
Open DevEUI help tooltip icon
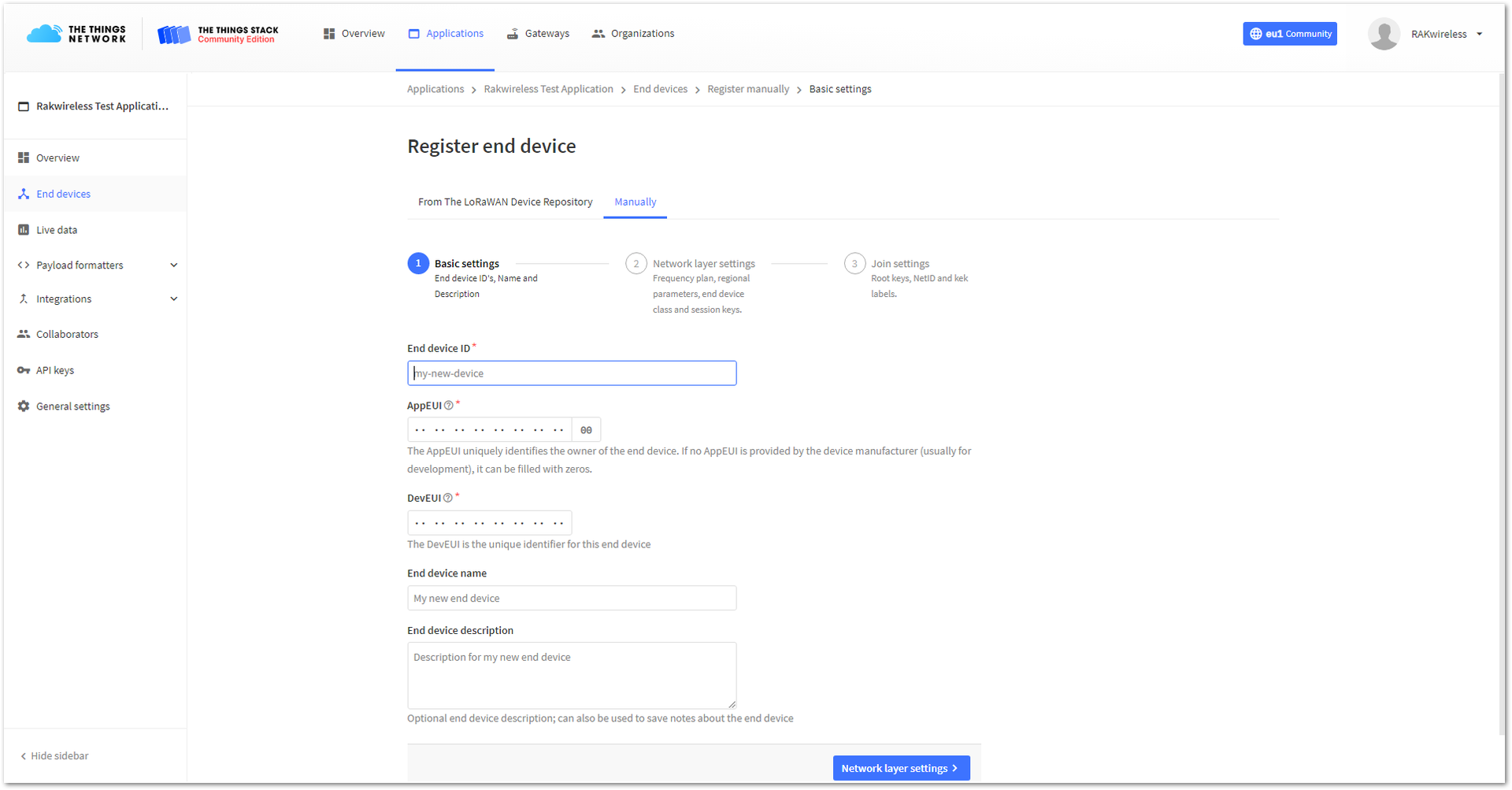[448, 499]
